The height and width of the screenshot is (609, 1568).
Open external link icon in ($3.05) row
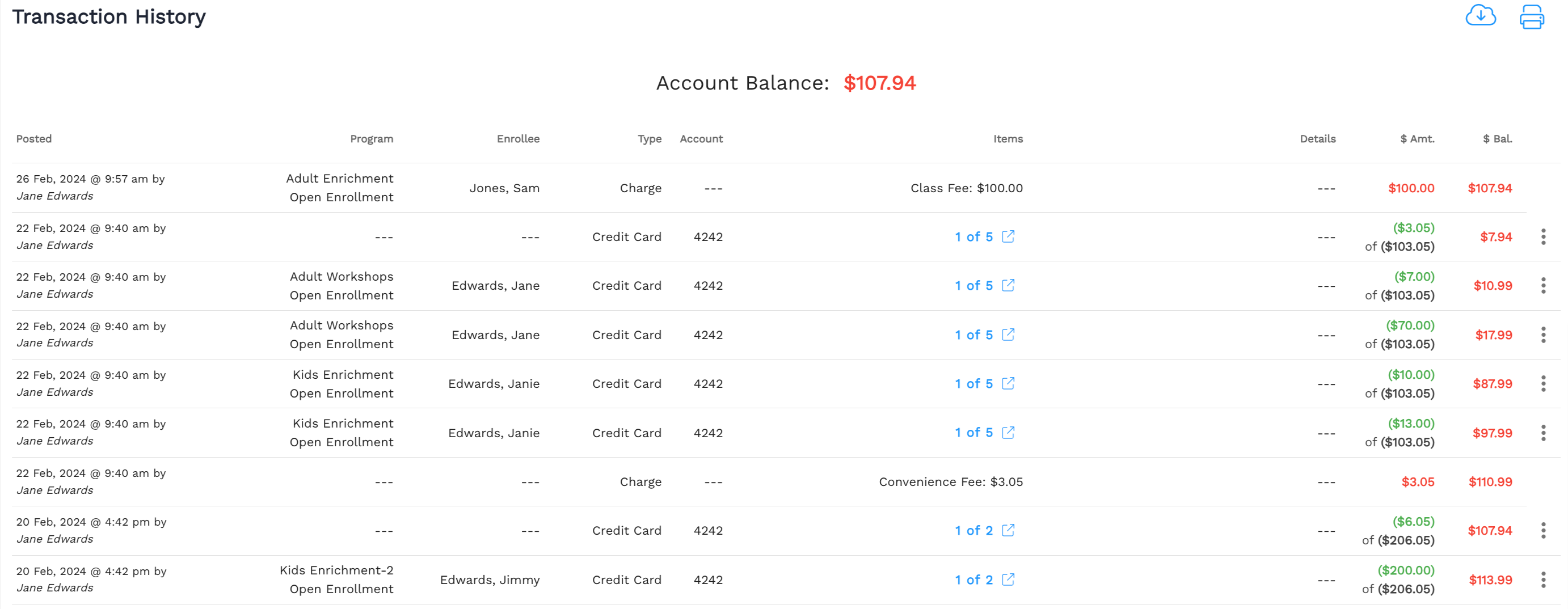pyautogui.click(x=1008, y=236)
